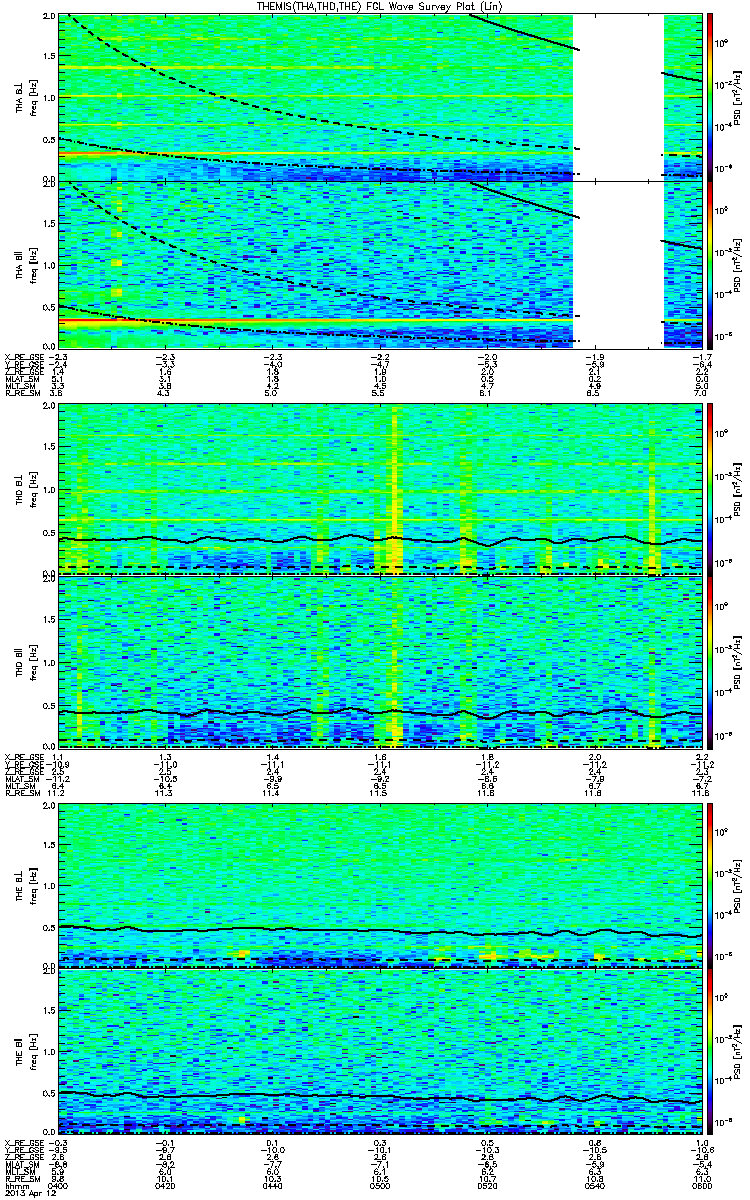750x1200 pixels.
Task: Select the THD B-perpendicular spectrogram panel
Action: click(381, 491)
